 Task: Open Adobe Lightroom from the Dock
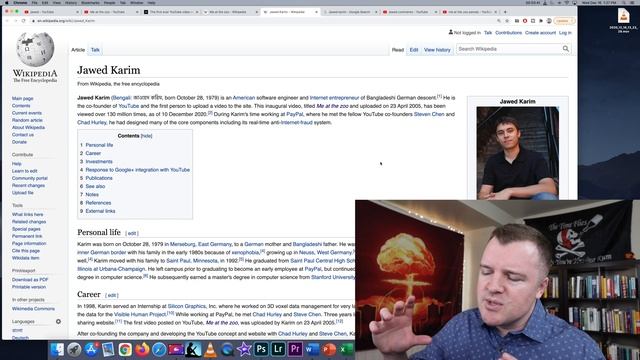(x=278, y=349)
